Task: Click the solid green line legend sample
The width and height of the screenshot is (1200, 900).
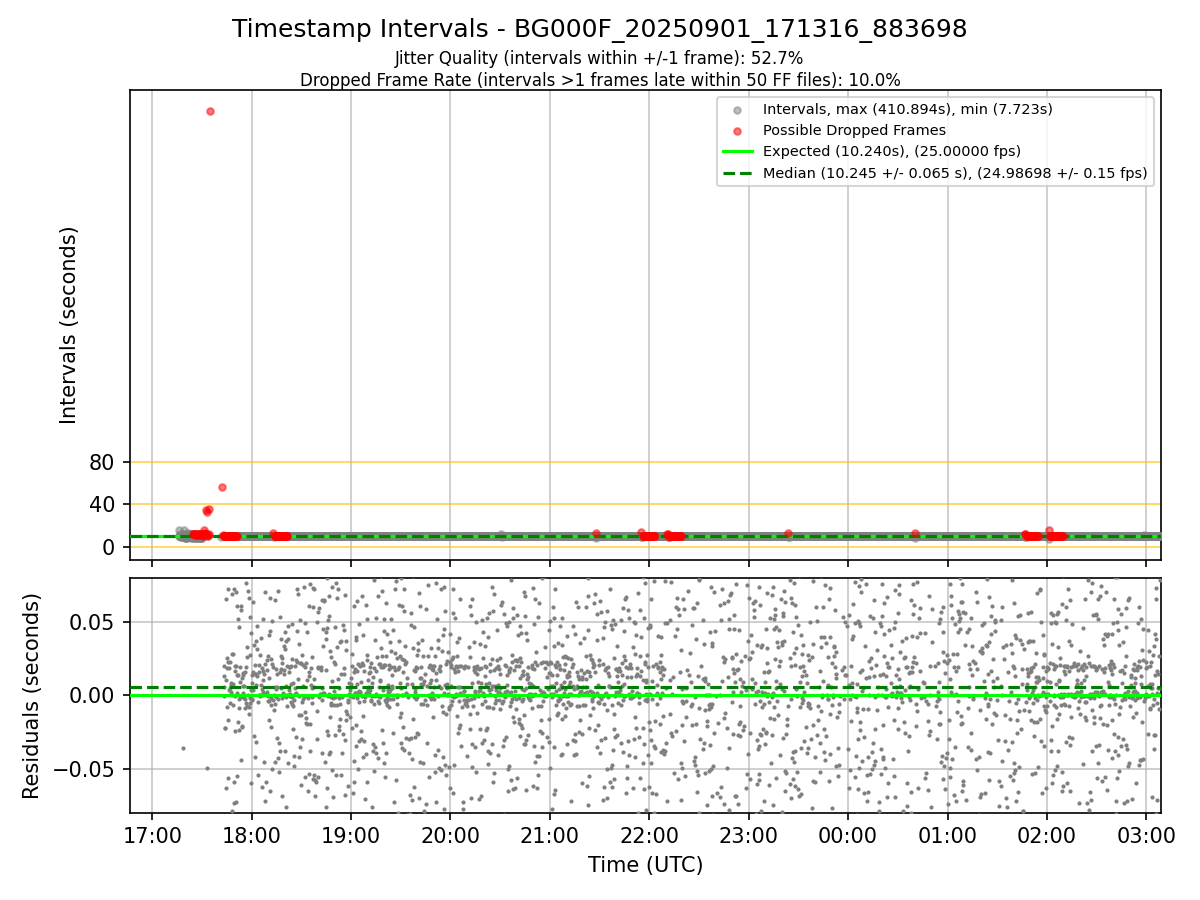Action: coord(737,152)
